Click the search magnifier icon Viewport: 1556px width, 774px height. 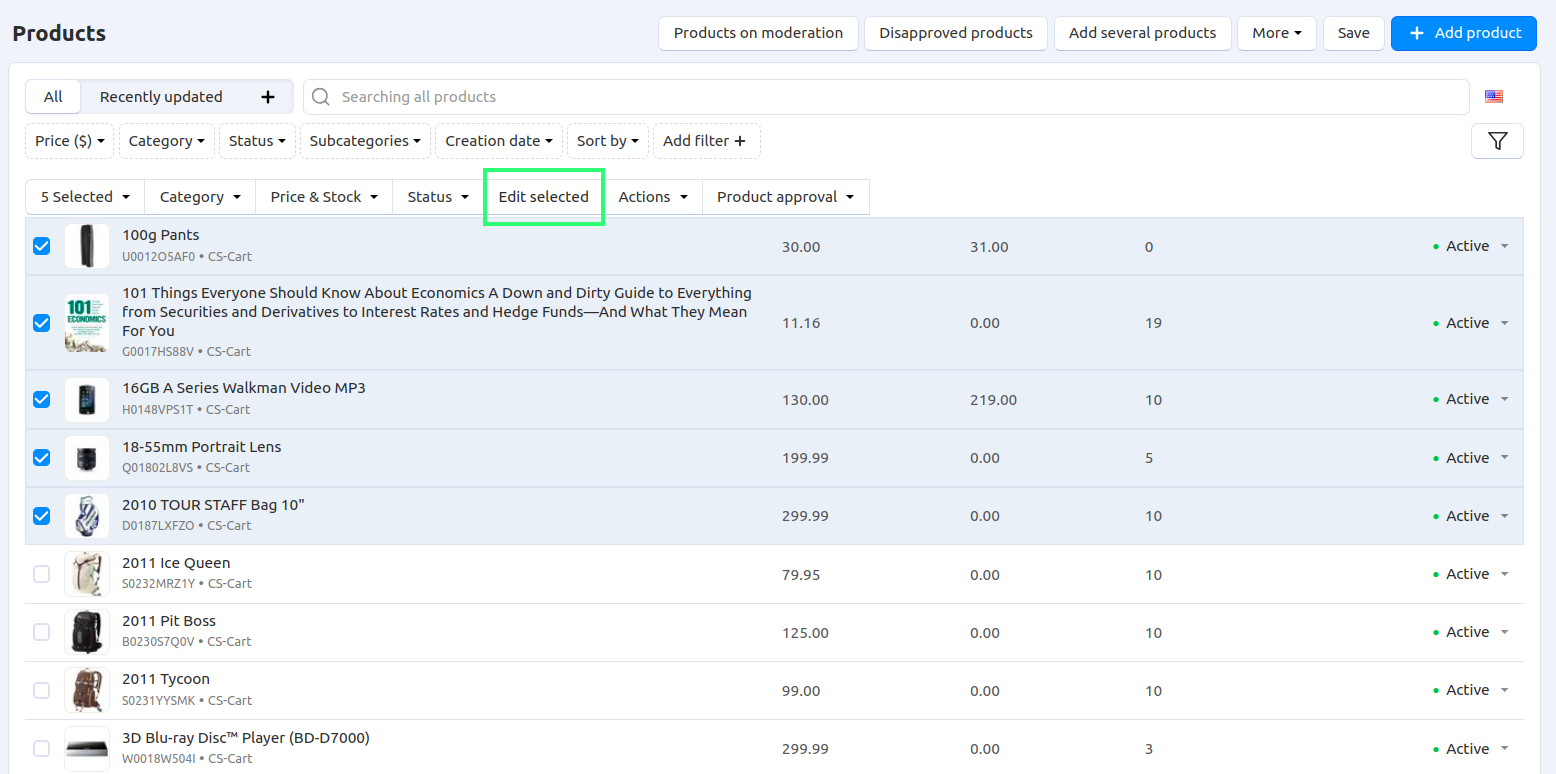tap(321, 97)
